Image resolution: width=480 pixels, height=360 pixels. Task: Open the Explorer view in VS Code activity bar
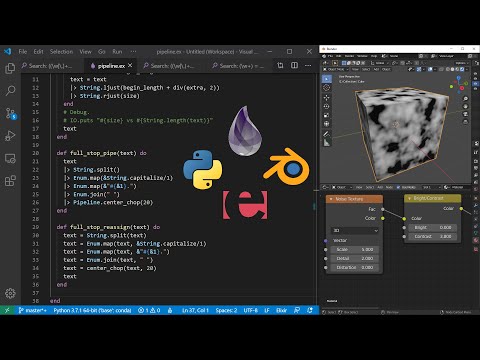10,68
